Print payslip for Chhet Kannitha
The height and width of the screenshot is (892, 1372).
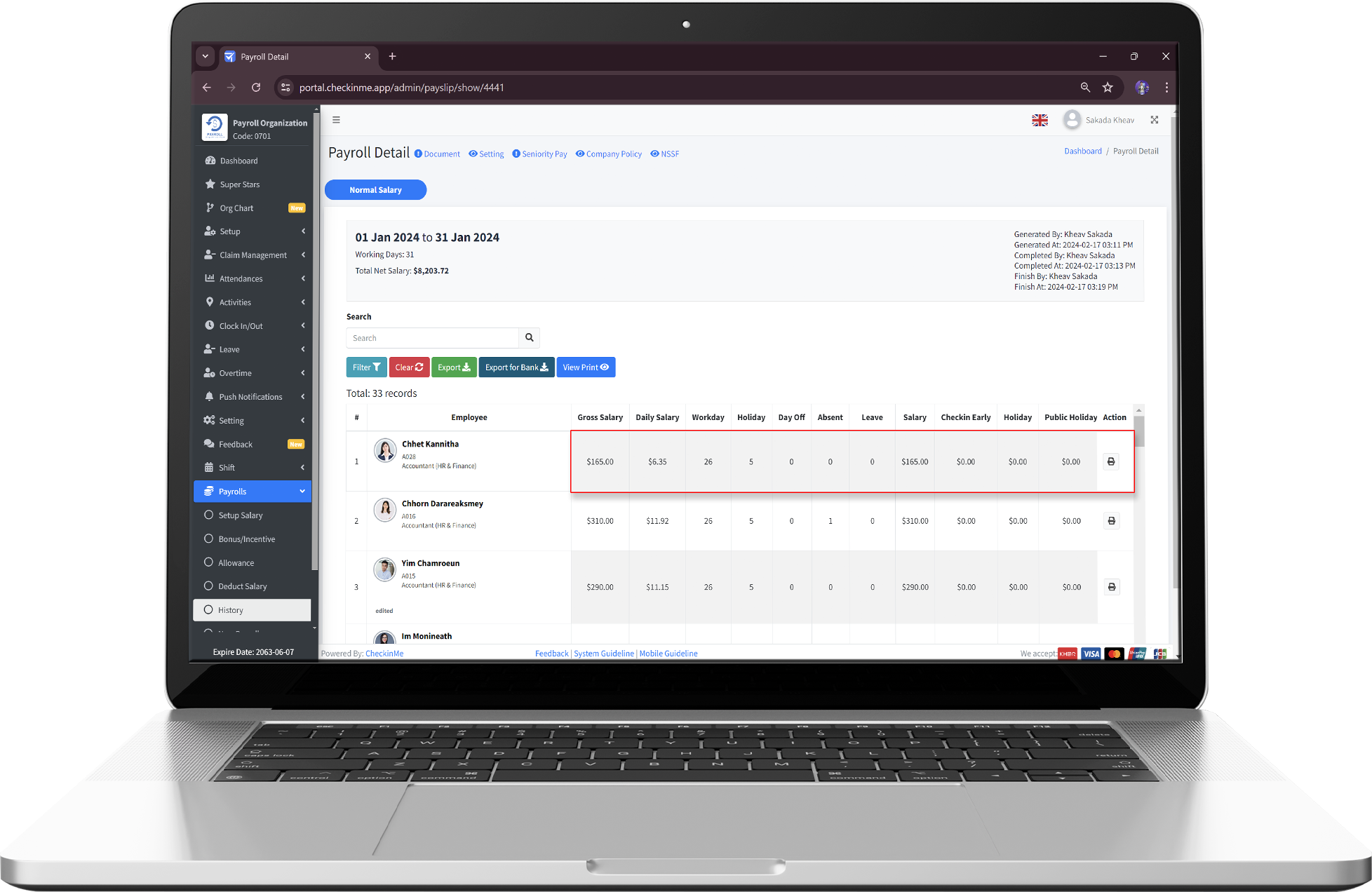click(x=1110, y=461)
